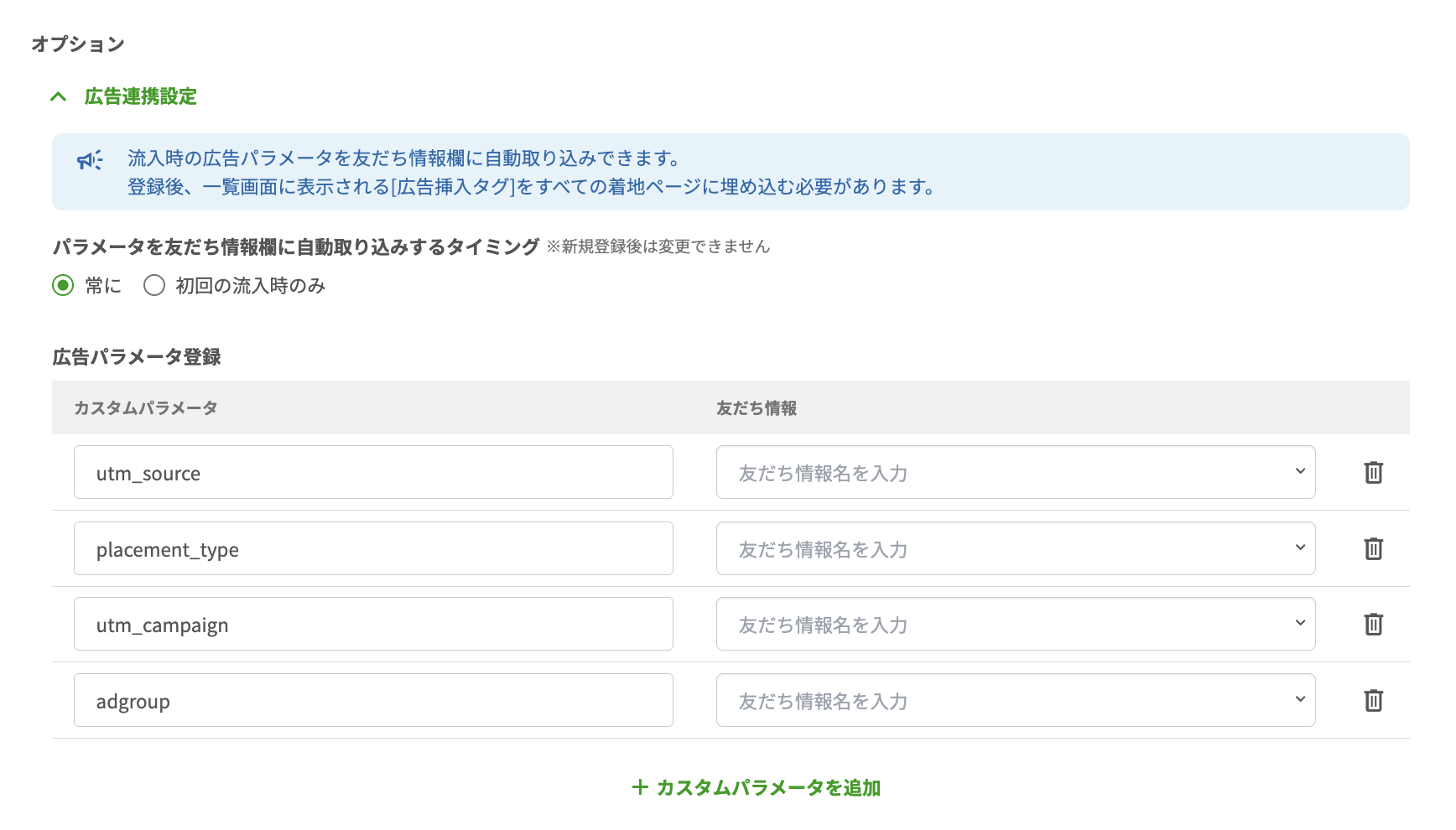The image size is (1456, 830).
Task: Delete the utm_source parameter row
Action: coord(1374,472)
